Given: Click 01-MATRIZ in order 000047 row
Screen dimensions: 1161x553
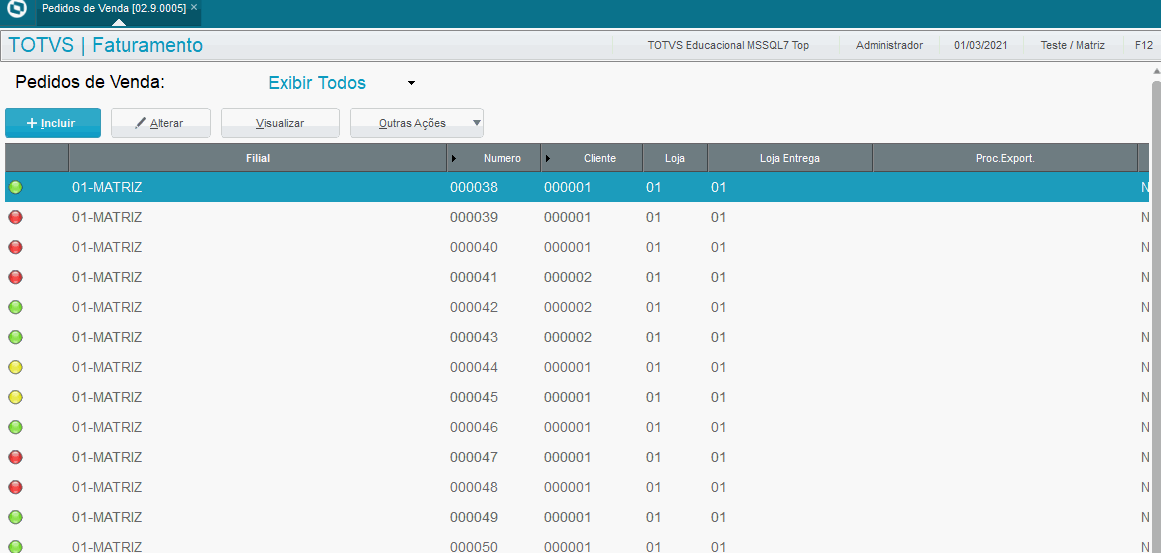Looking at the screenshot, I should tap(107, 458).
